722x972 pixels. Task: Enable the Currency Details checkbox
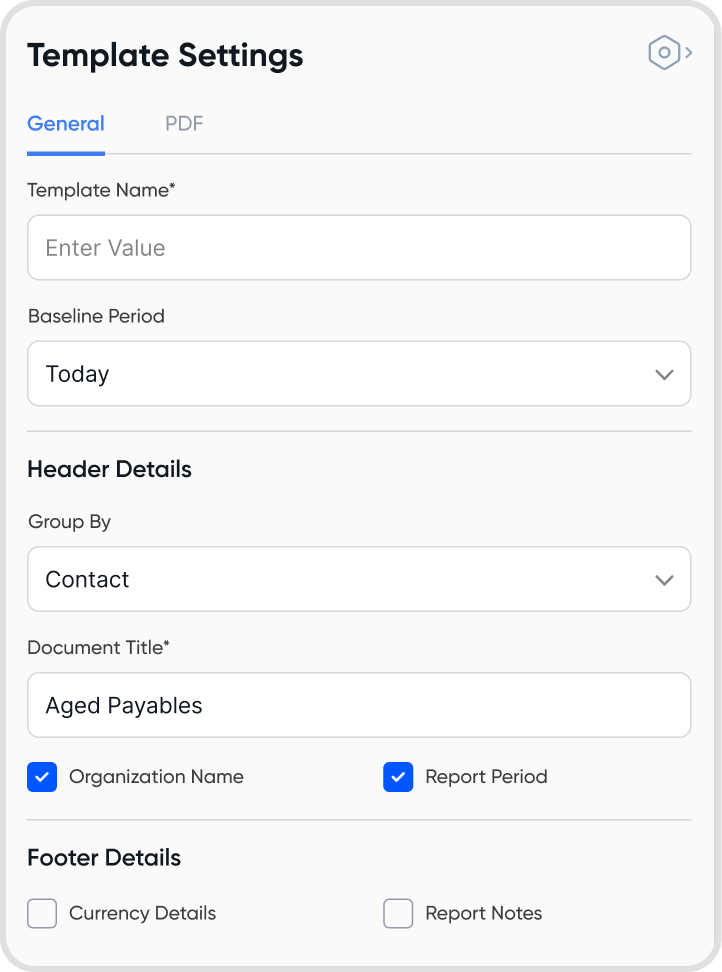[42, 913]
